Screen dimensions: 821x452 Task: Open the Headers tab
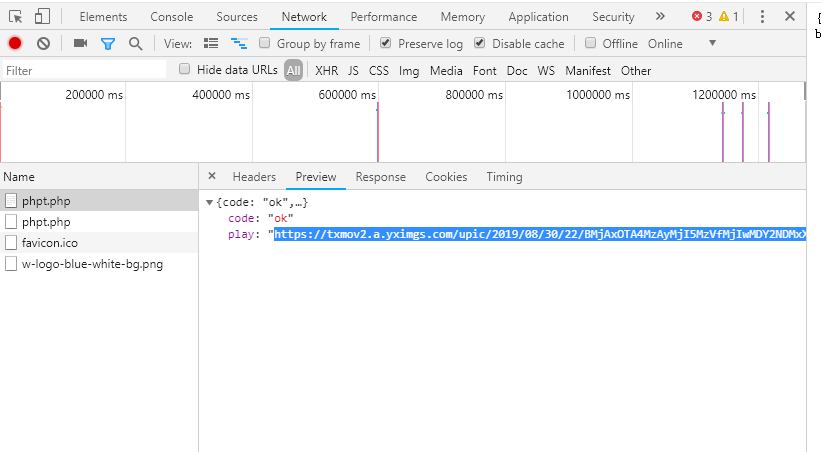tap(254, 177)
